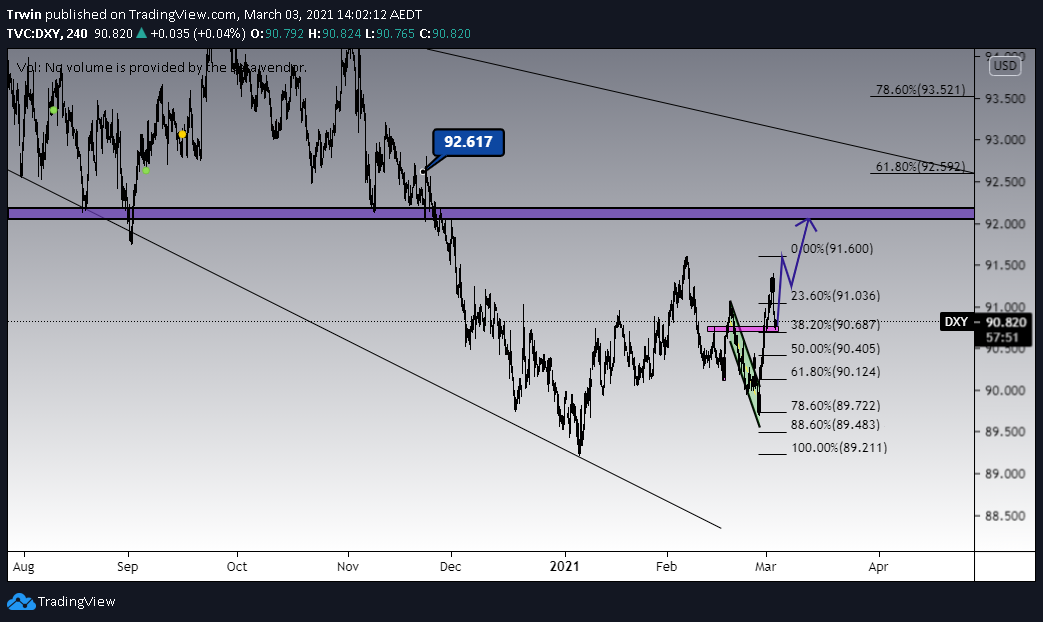Click the 78.60%(93.521) Fibonacci label
Viewport: 1043px width, 622px height.
click(920, 90)
